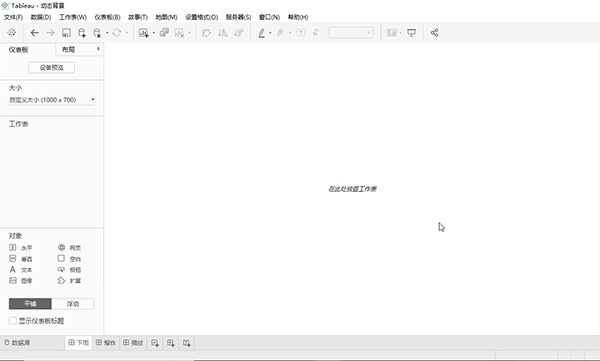Click the new data source icon
600x361 pixels.
pyautogui.click(x=82, y=33)
